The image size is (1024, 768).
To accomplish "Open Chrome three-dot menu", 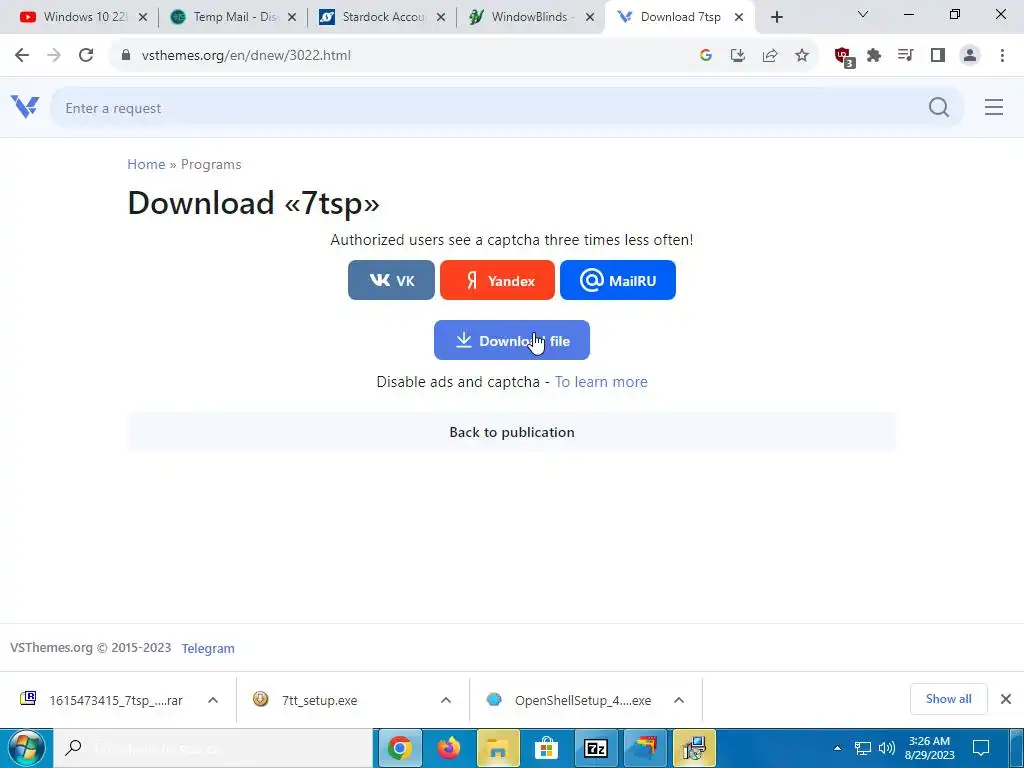I will pos(1002,56).
